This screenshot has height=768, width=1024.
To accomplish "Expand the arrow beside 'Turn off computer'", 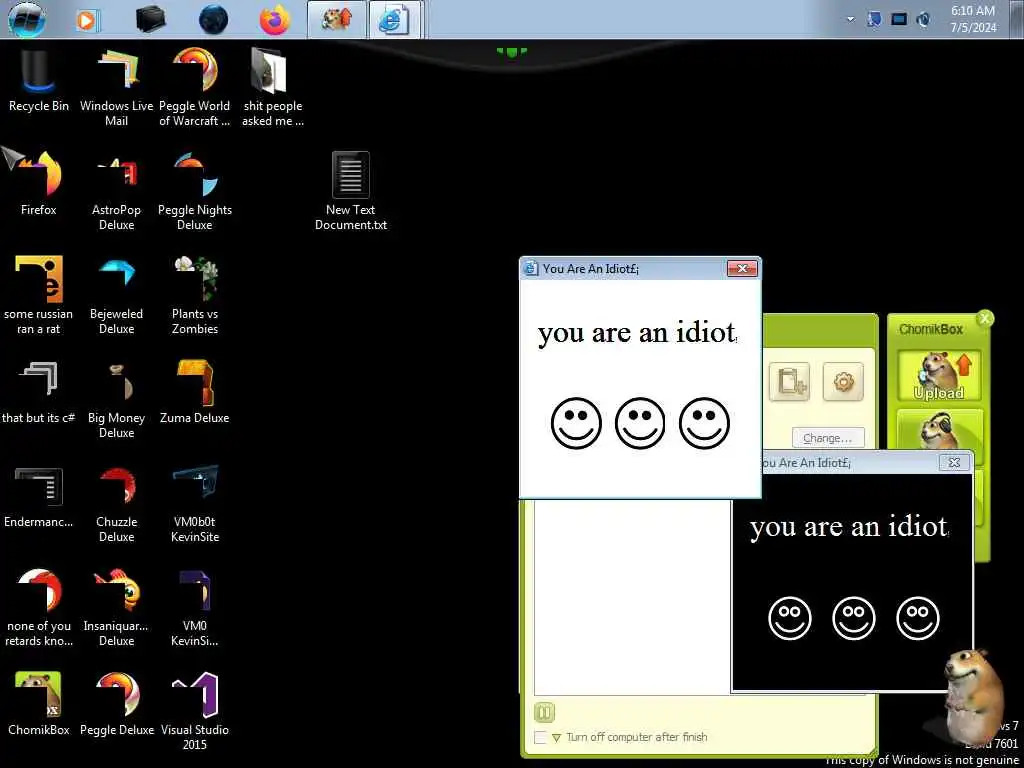I will coord(556,738).
